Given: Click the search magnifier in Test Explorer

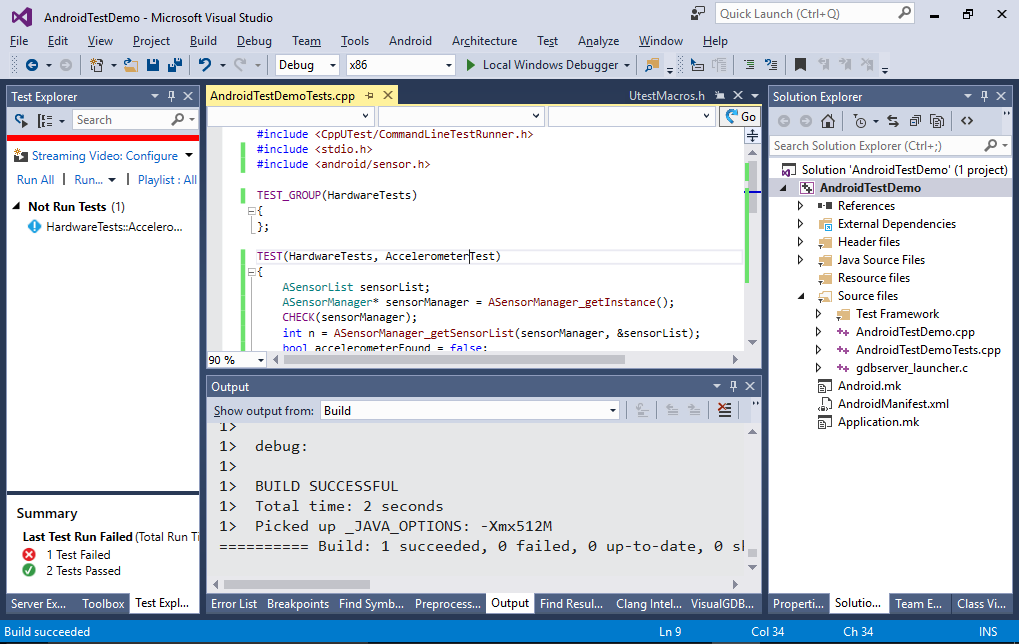Looking at the screenshot, I should pos(177,120).
